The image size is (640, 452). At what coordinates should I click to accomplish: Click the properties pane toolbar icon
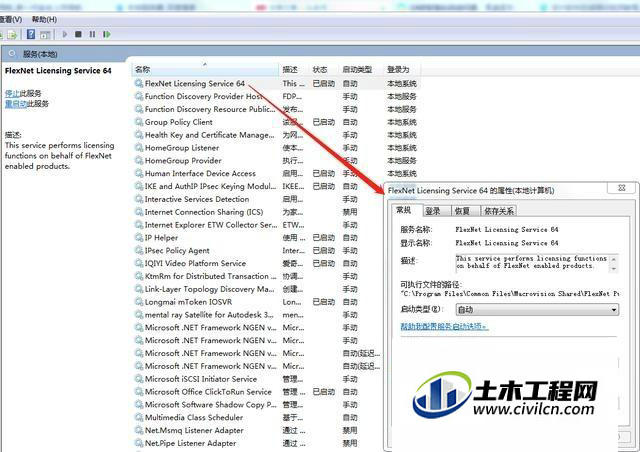tap(45, 35)
